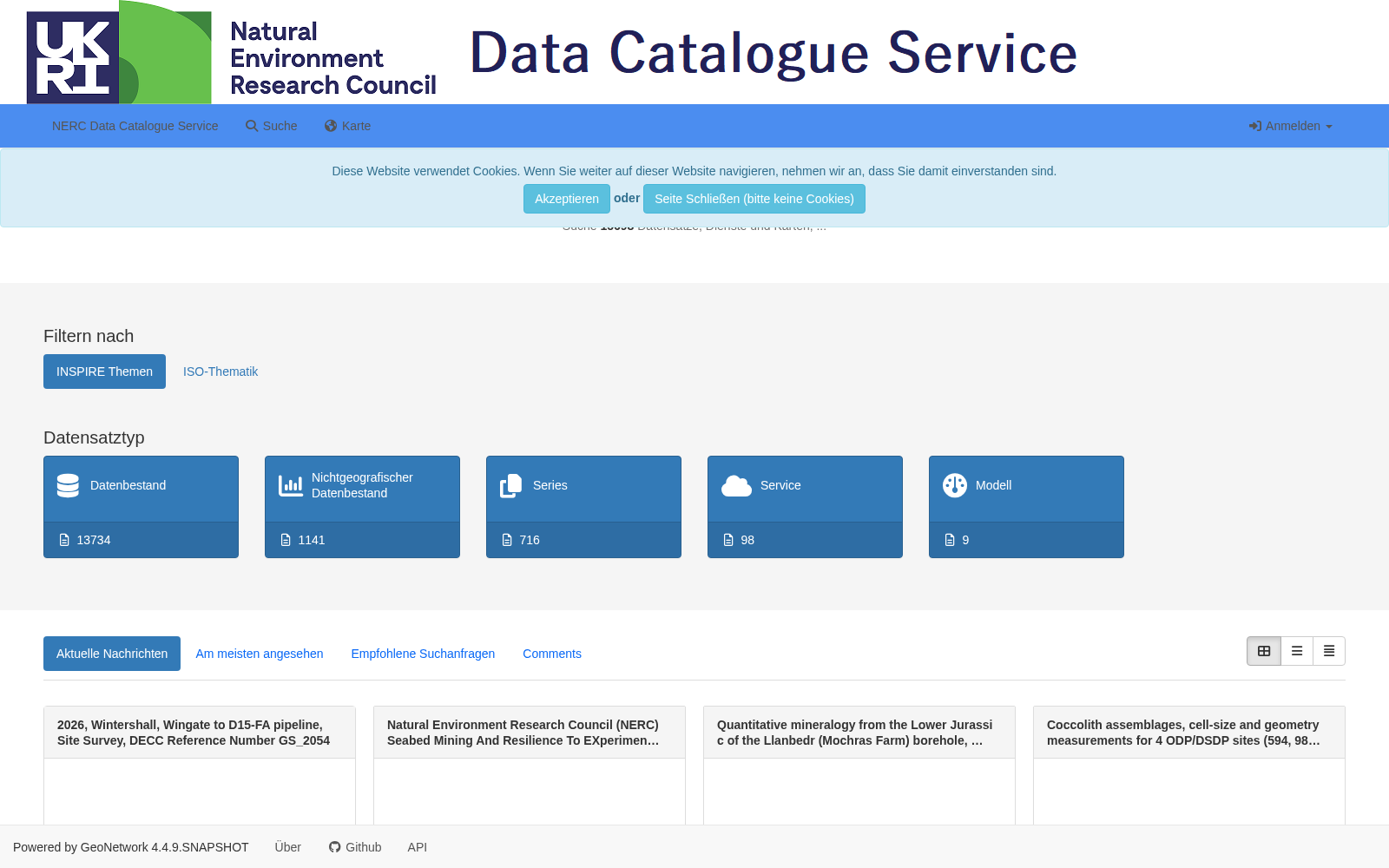Click file icon beside 13734

64,540
